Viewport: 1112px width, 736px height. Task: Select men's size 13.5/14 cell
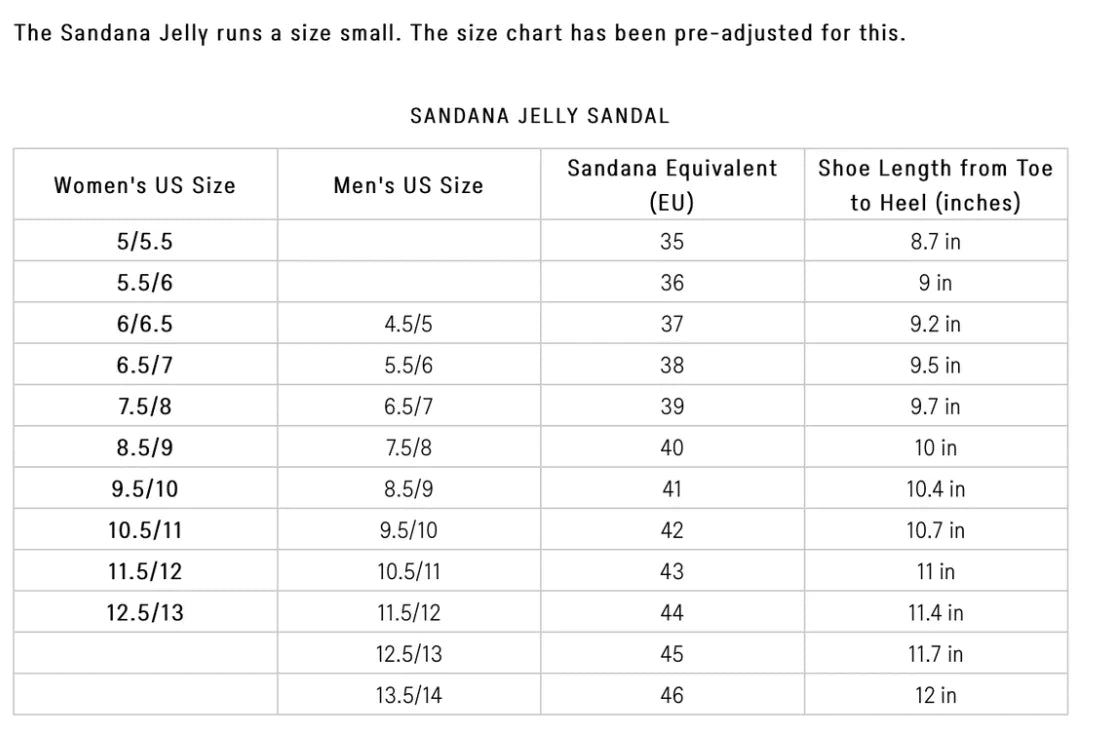coord(408,695)
